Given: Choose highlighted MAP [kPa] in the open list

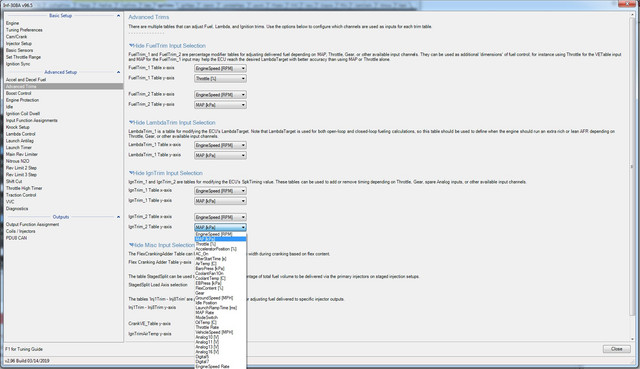Looking at the screenshot, I should pyautogui.click(x=220, y=239).
